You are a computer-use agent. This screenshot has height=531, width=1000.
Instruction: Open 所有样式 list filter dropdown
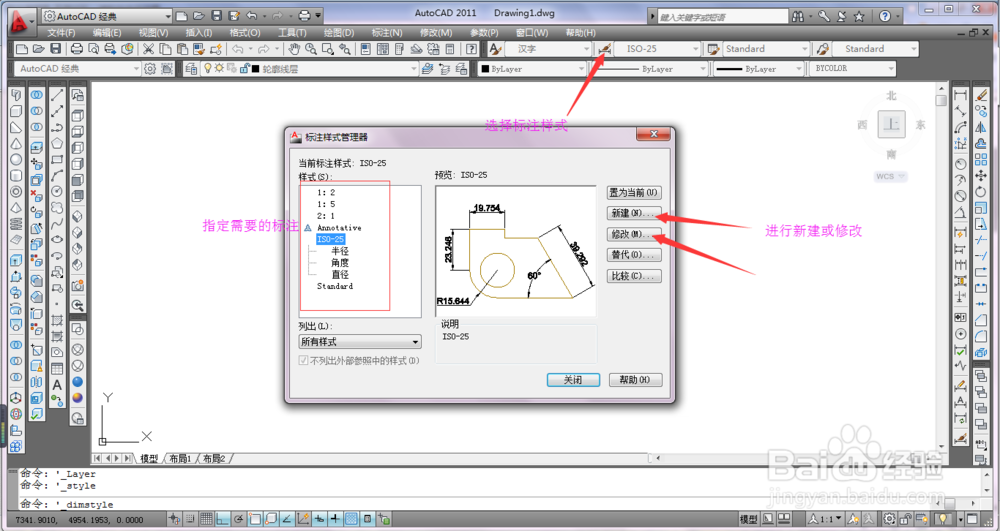360,342
